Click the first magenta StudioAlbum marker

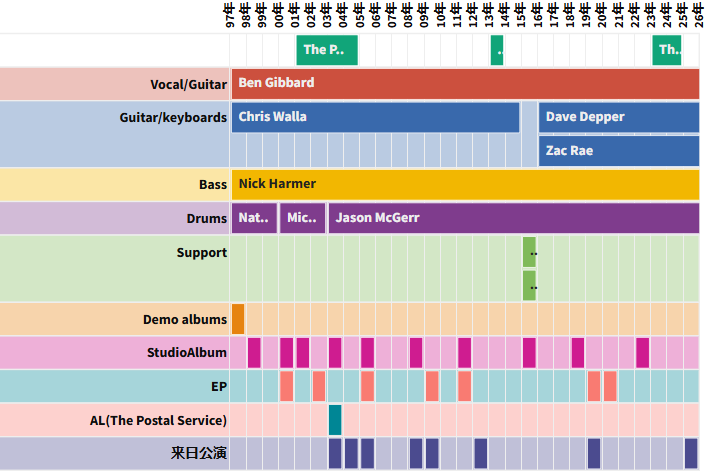[254, 352]
